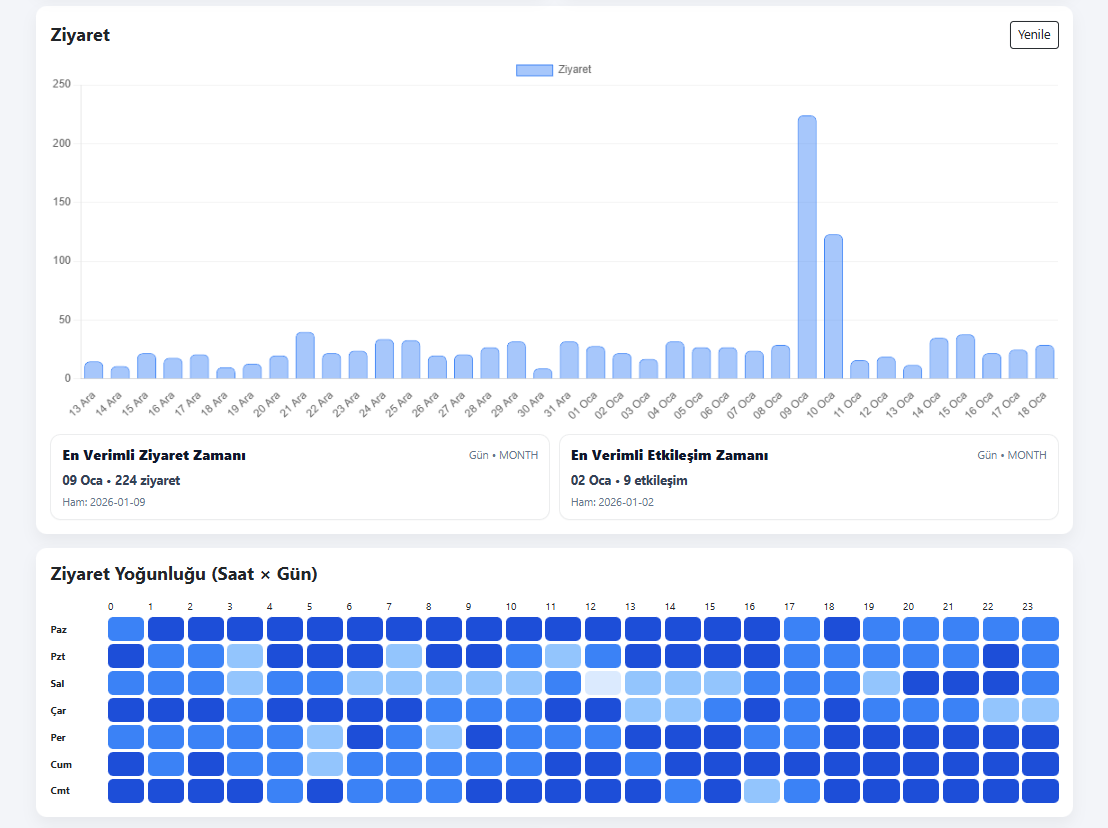
Task: Select heatmap cell Sal hour 12
Action: click(x=603, y=683)
